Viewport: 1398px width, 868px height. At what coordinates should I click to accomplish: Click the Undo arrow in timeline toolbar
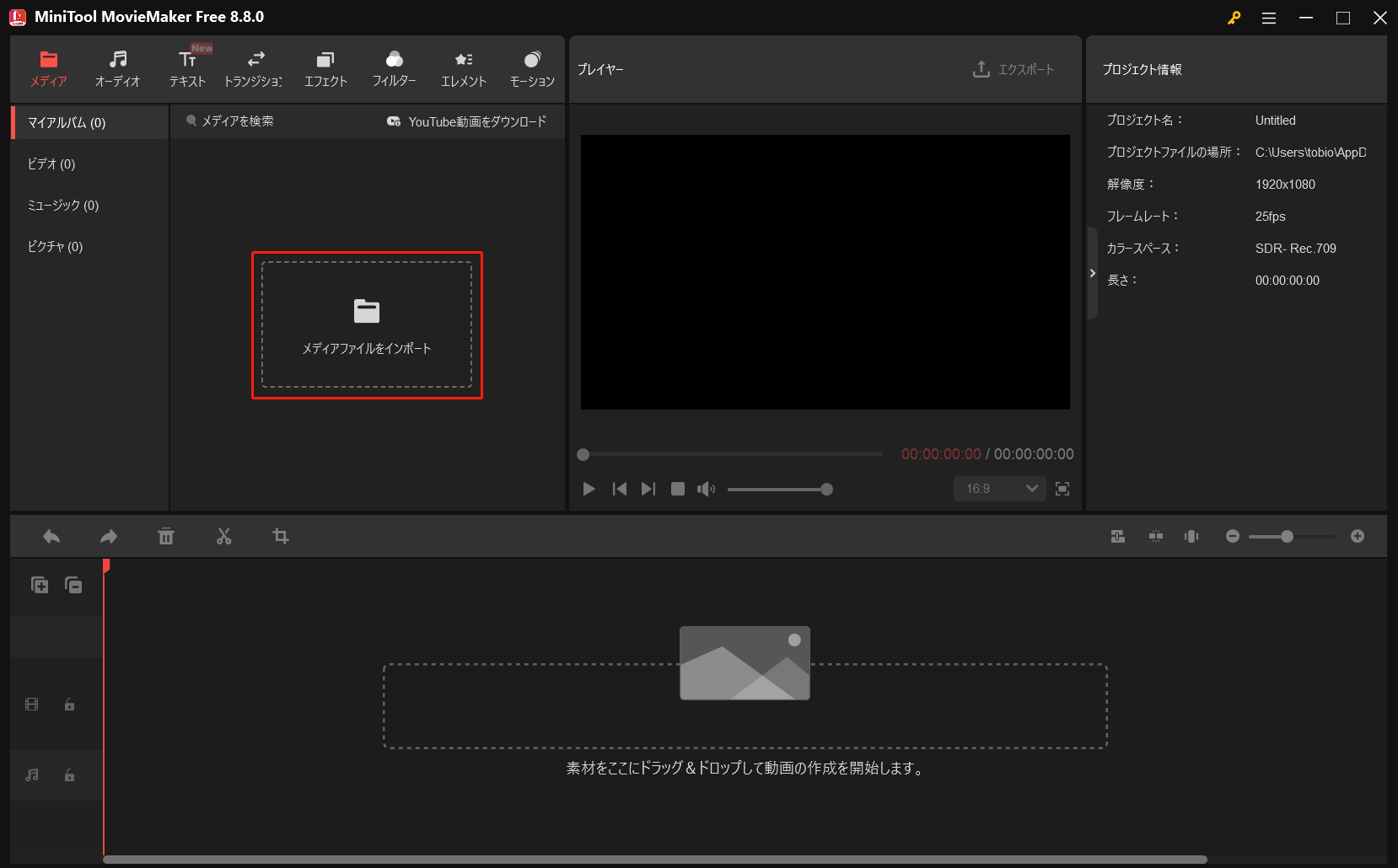[x=51, y=537]
